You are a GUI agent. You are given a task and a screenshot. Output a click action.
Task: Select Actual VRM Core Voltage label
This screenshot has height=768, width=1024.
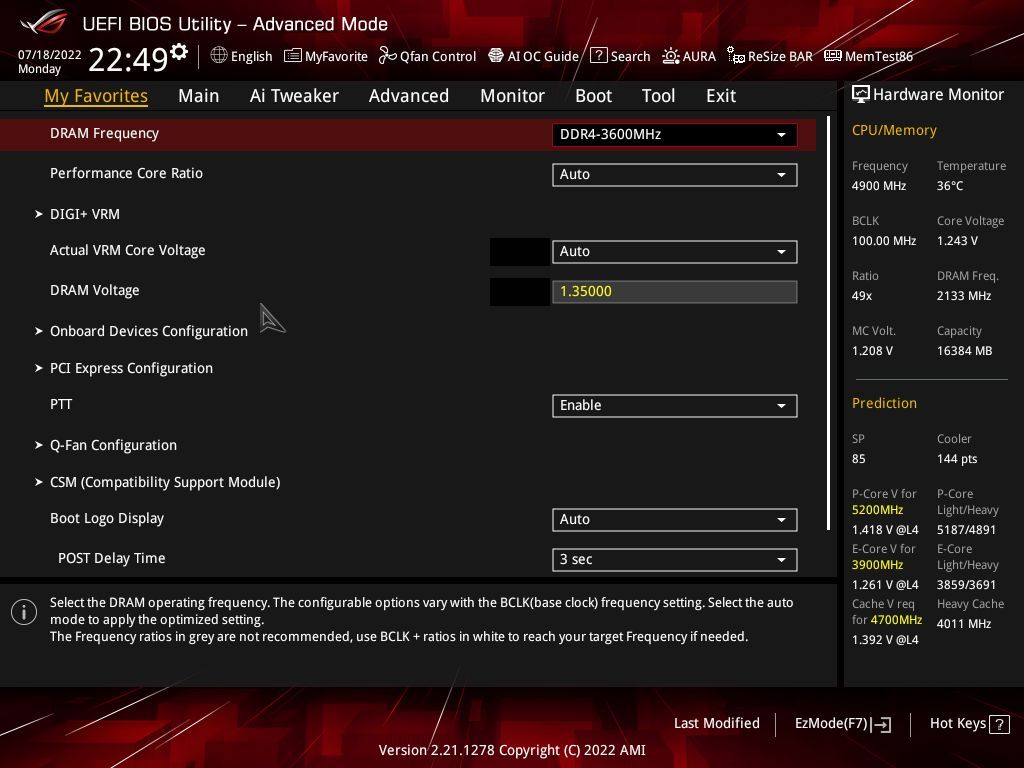coord(127,250)
